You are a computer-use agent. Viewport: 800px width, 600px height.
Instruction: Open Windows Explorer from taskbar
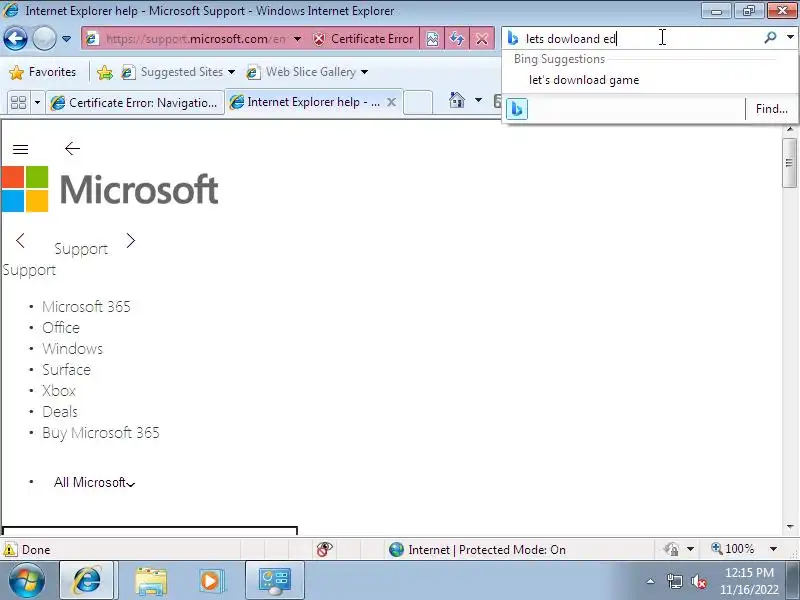pos(151,581)
